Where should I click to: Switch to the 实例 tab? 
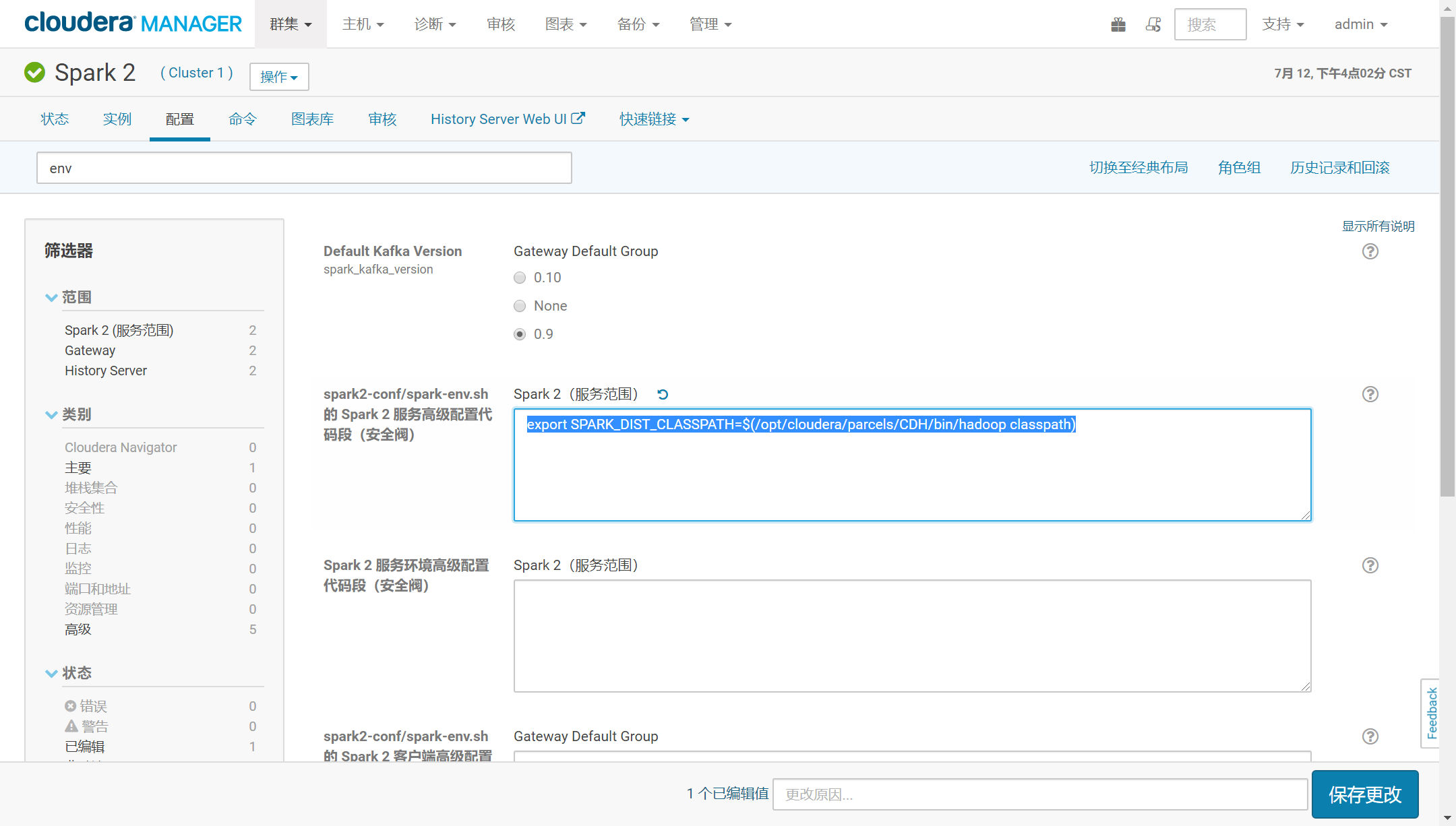117,119
